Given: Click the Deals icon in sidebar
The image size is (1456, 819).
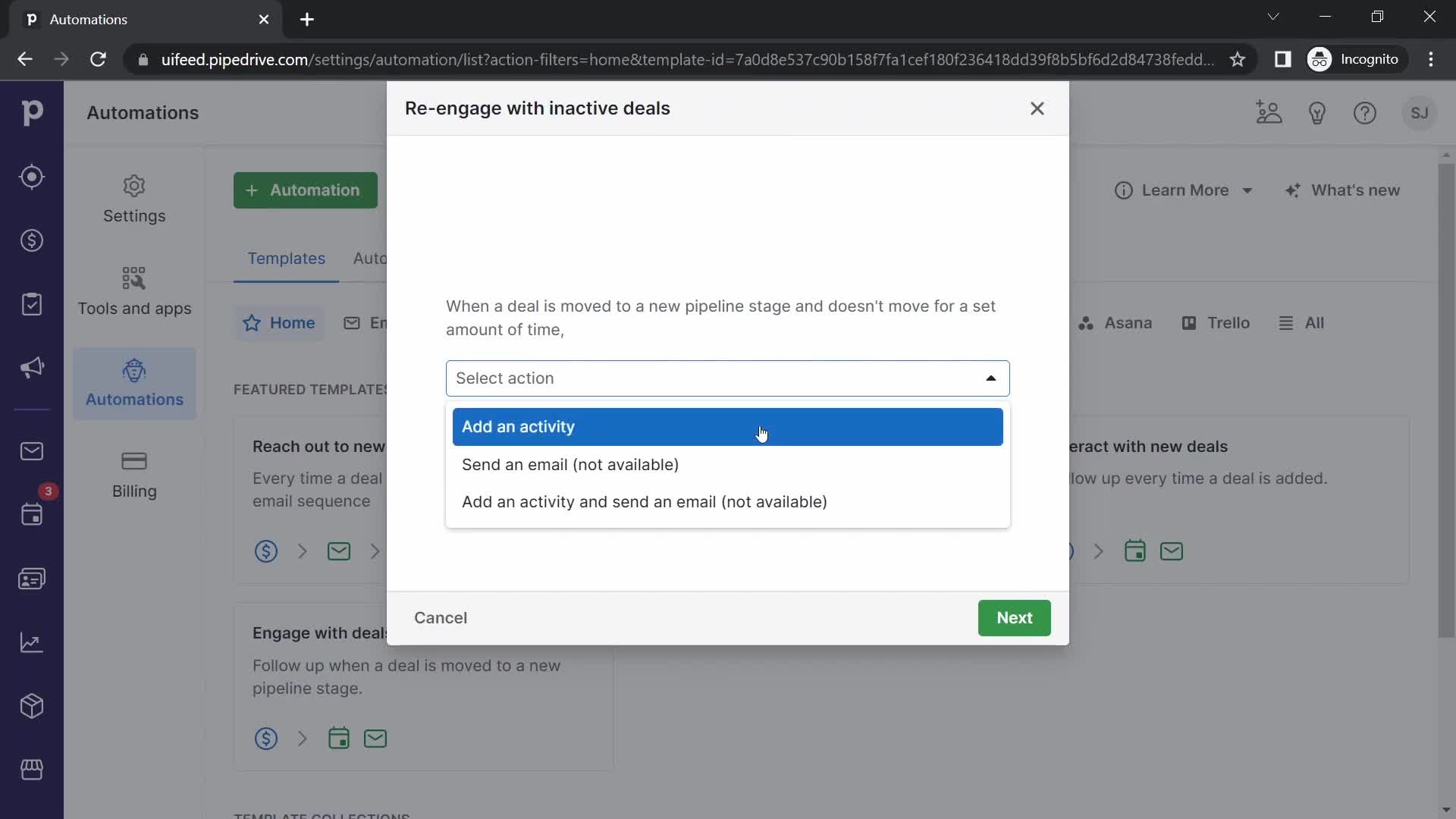Looking at the screenshot, I should click(x=32, y=241).
